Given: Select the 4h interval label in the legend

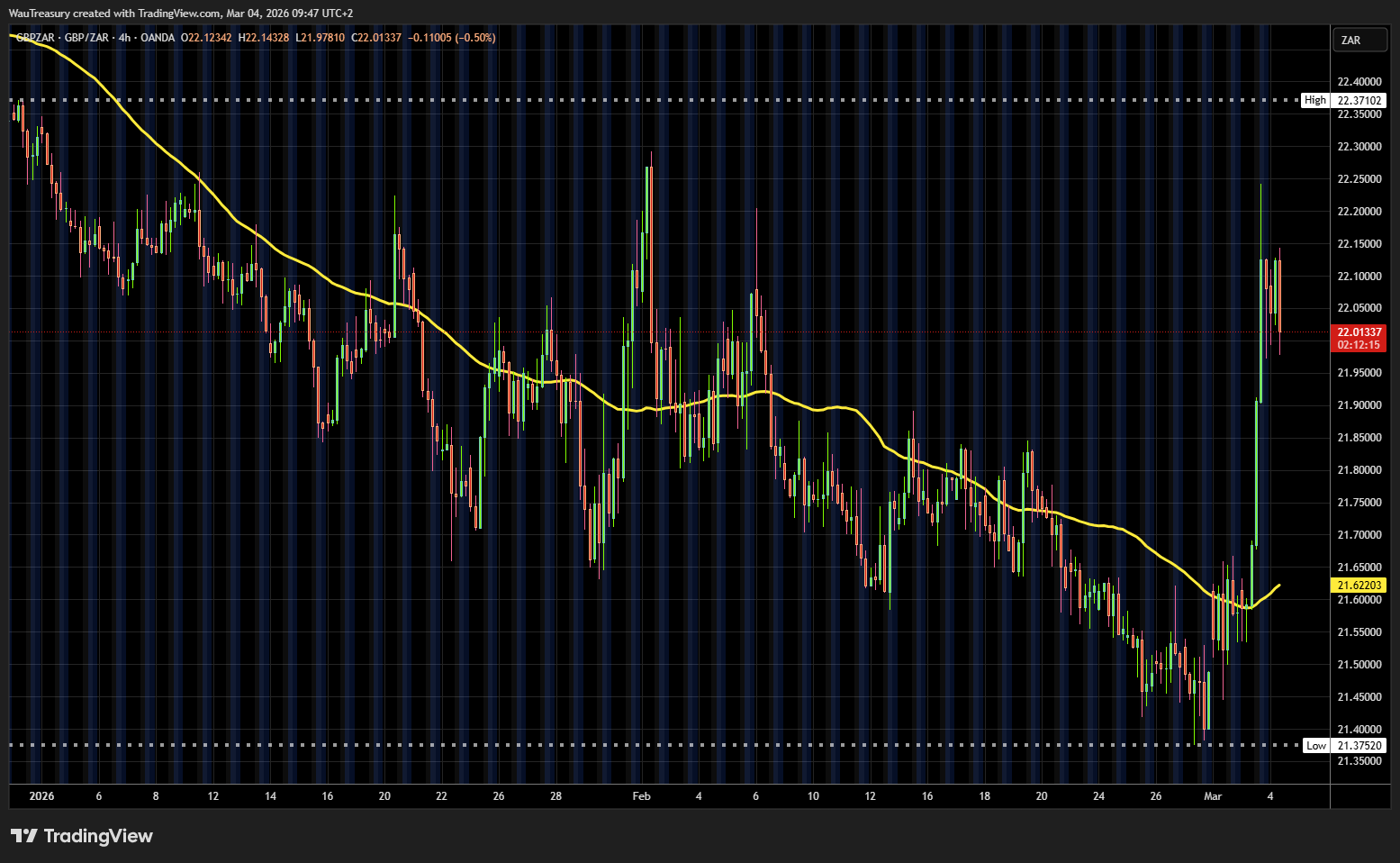Looking at the screenshot, I should click(x=124, y=38).
